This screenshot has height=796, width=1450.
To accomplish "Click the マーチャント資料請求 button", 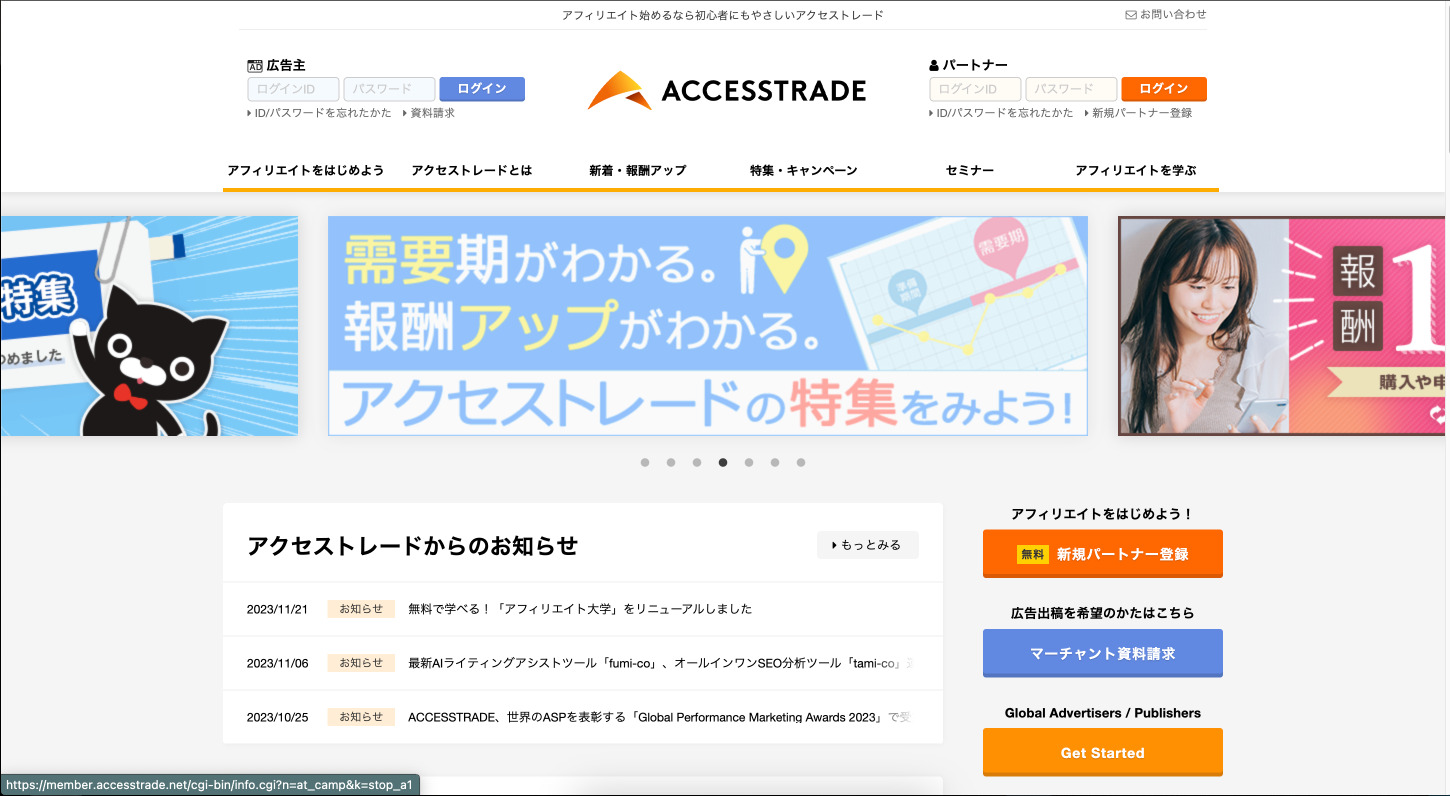I will click(1102, 653).
